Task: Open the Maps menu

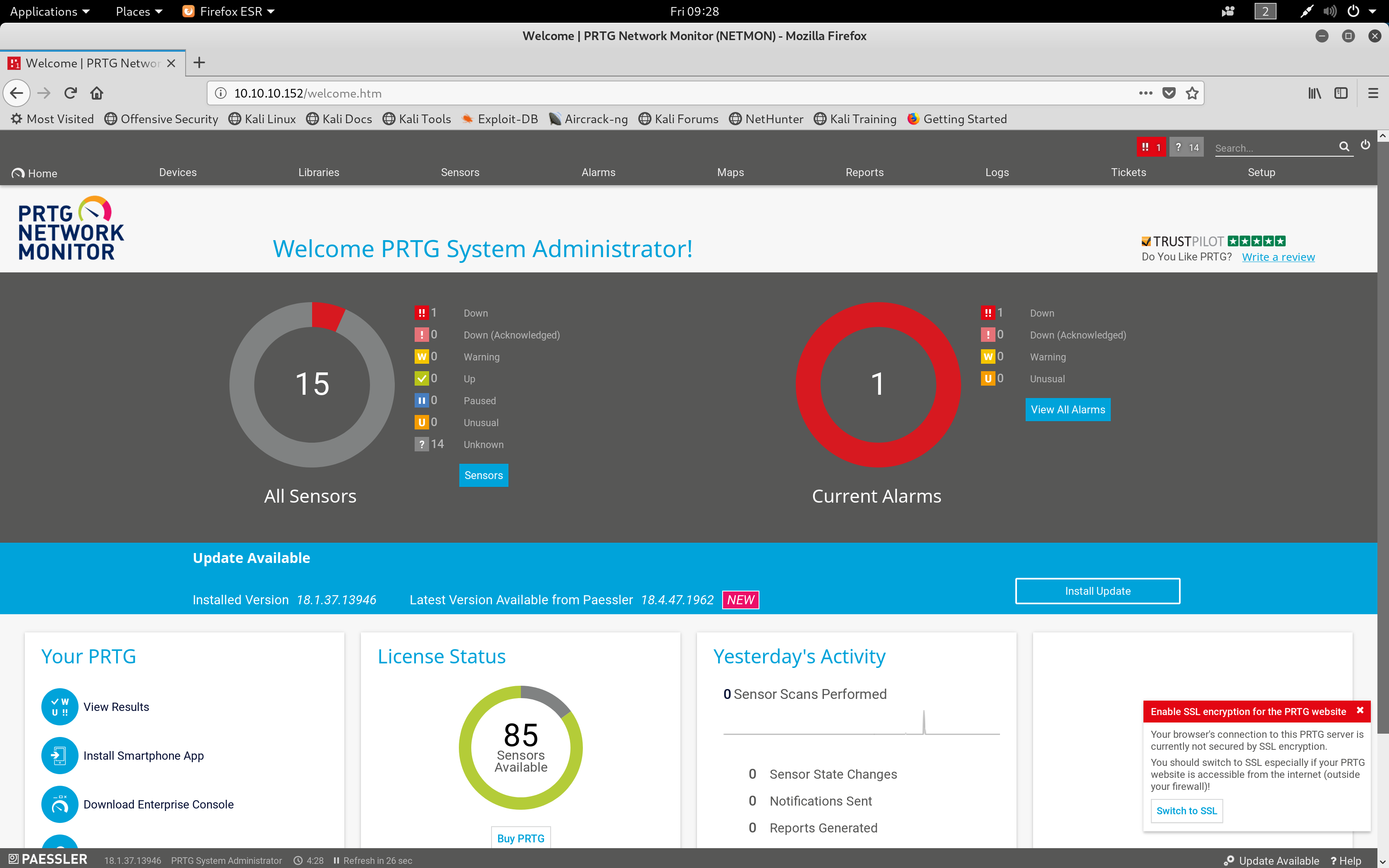Action: click(730, 172)
